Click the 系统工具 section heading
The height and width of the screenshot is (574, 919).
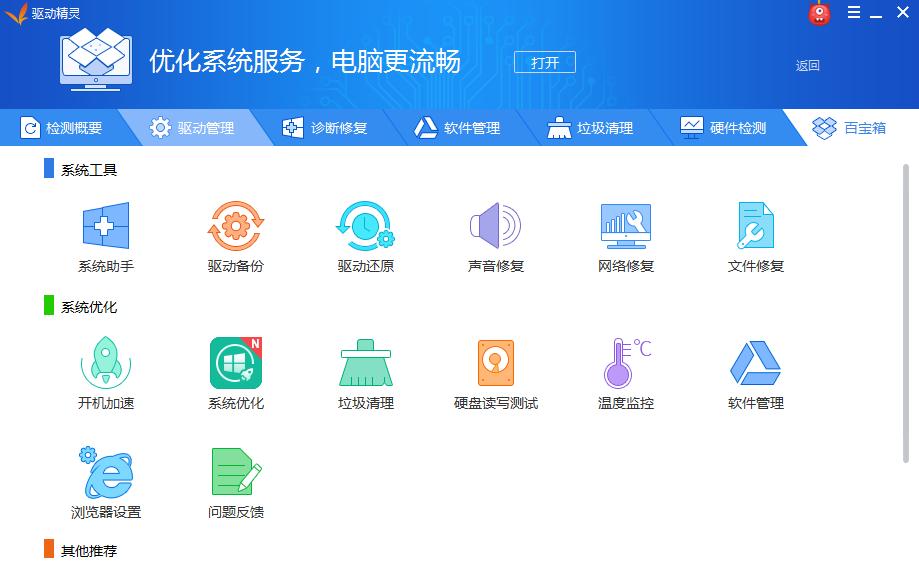(x=89, y=170)
